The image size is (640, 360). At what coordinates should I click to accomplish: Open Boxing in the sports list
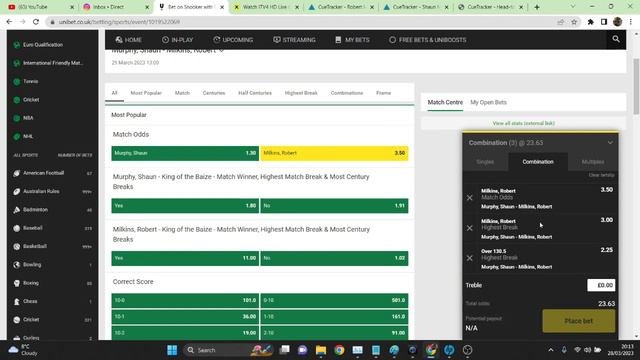click(x=52, y=283)
